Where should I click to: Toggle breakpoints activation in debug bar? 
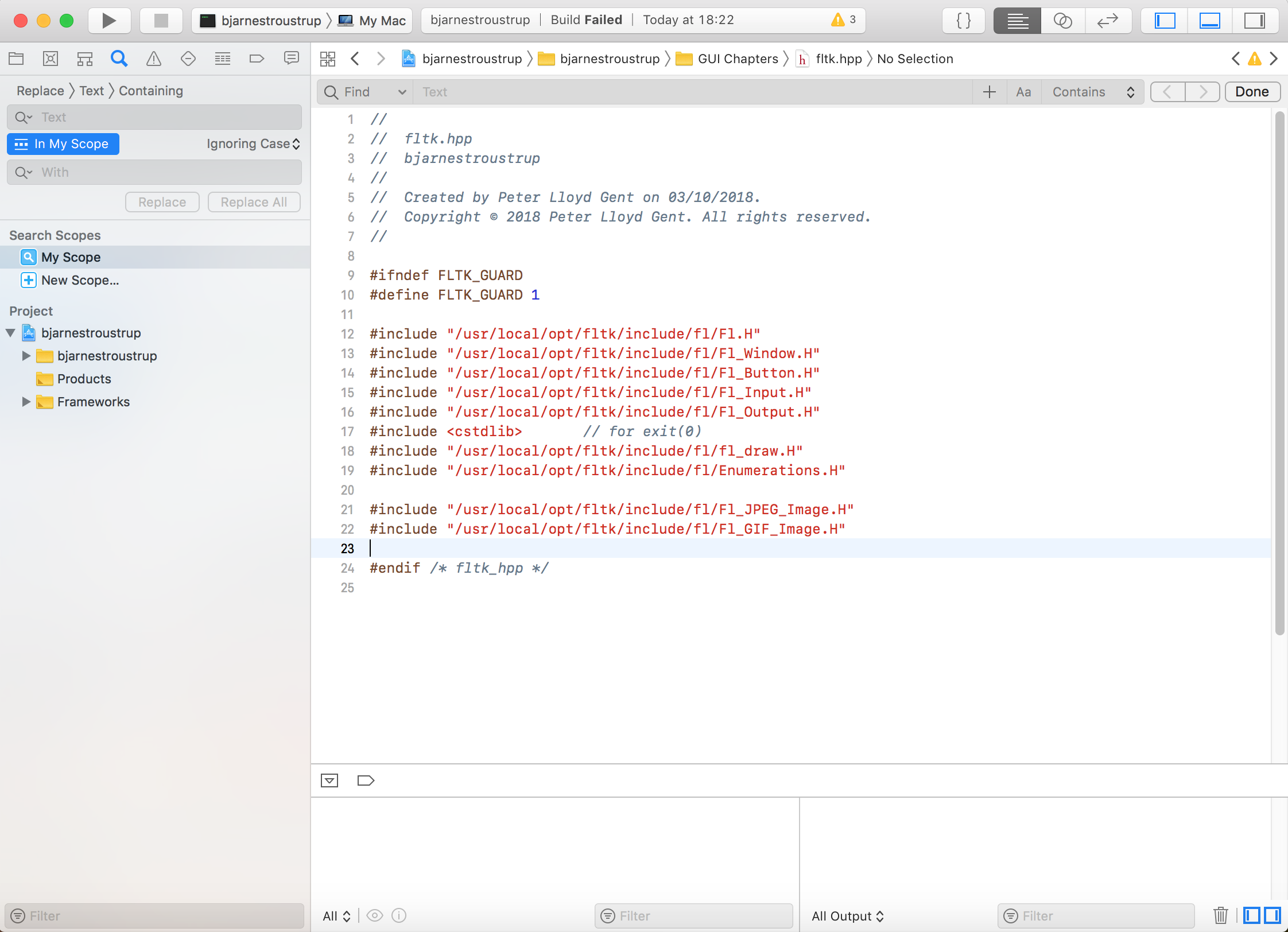(366, 780)
